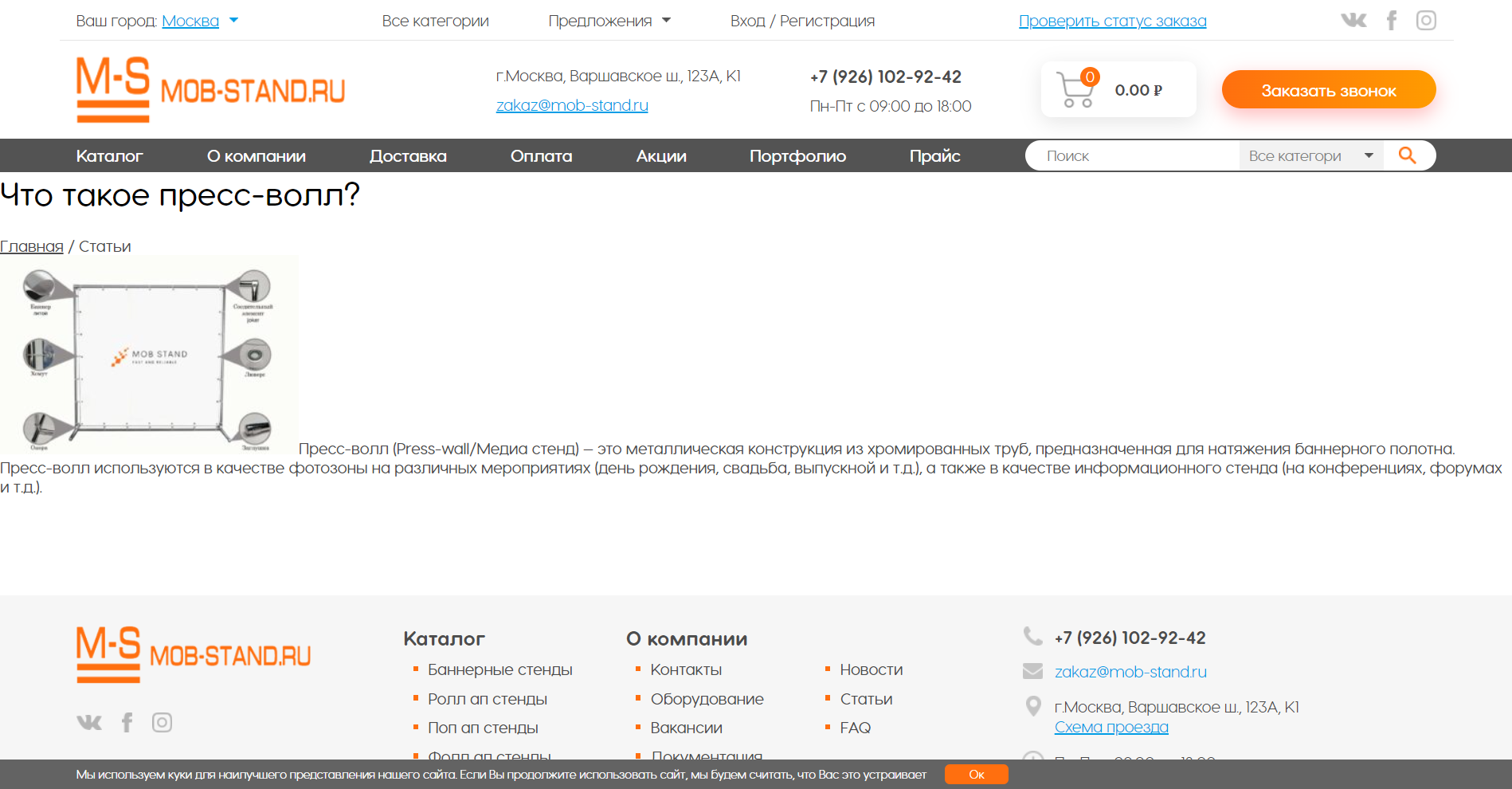The width and height of the screenshot is (1512, 789).
Task: Open VK icon in footer
Action: [89, 722]
